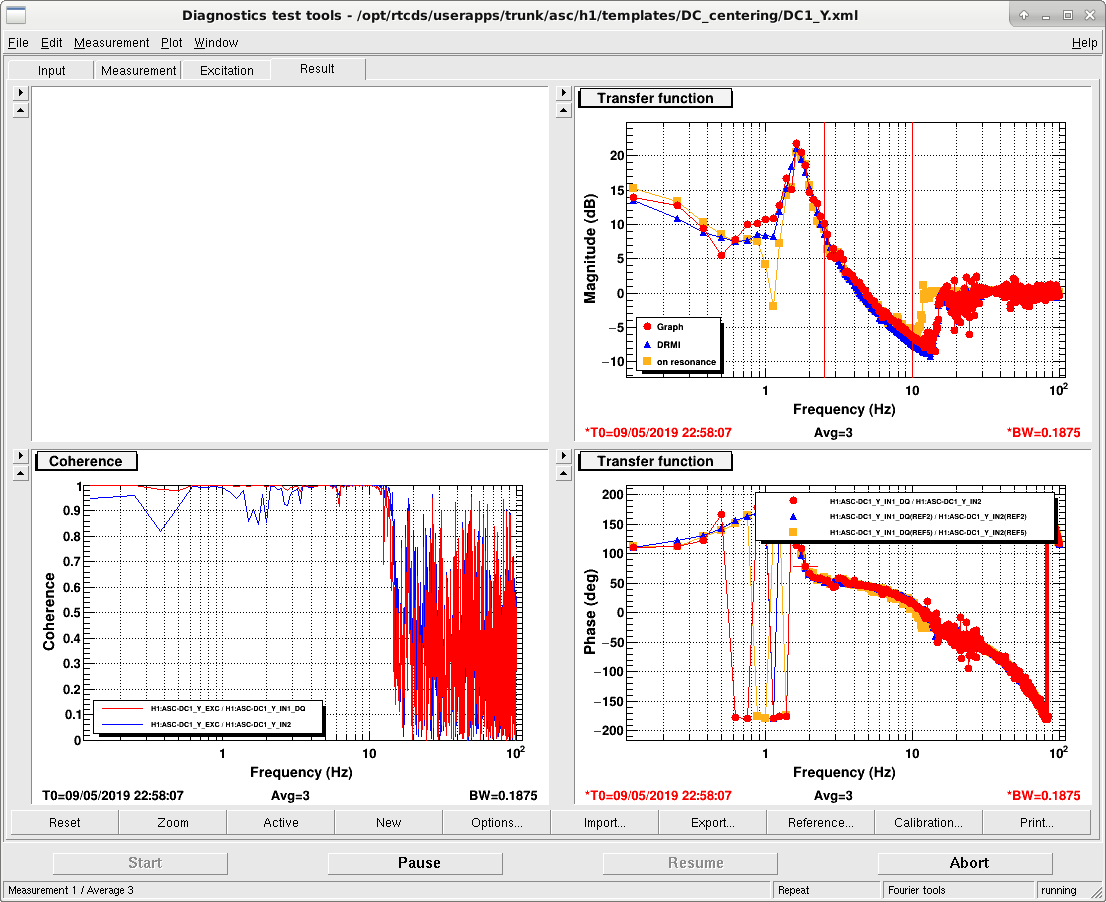Click right-arrow icon beside top Transfer function plot
This screenshot has height=902, width=1106.
coord(563,92)
